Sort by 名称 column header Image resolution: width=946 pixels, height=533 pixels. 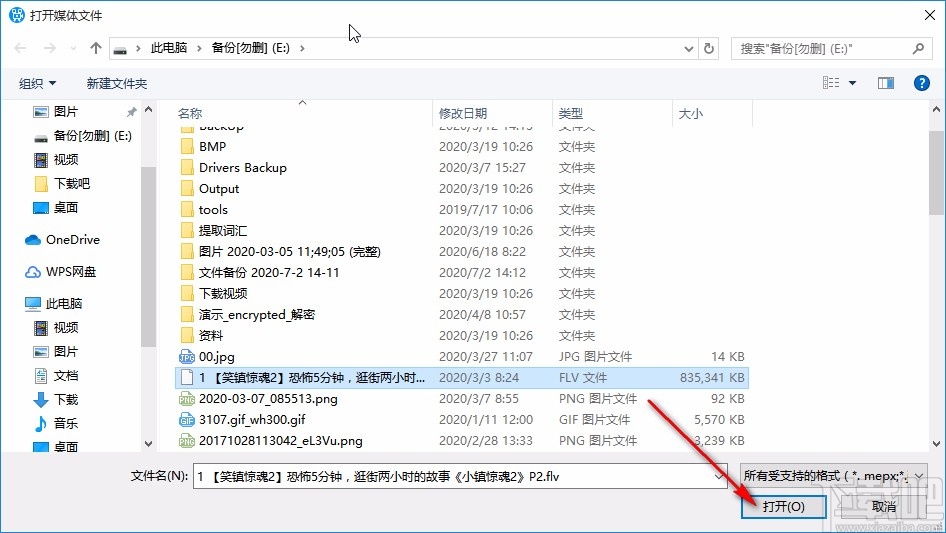tap(189, 113)
